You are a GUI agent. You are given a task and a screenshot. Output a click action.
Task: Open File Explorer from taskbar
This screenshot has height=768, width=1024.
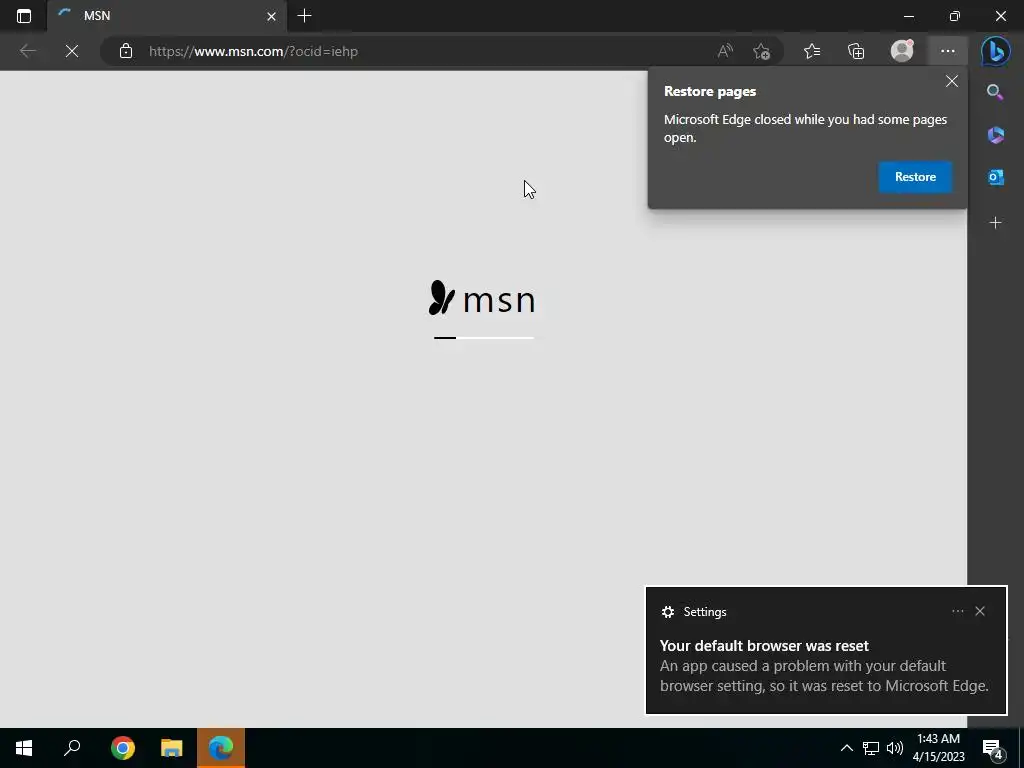[x=172, y=748]
